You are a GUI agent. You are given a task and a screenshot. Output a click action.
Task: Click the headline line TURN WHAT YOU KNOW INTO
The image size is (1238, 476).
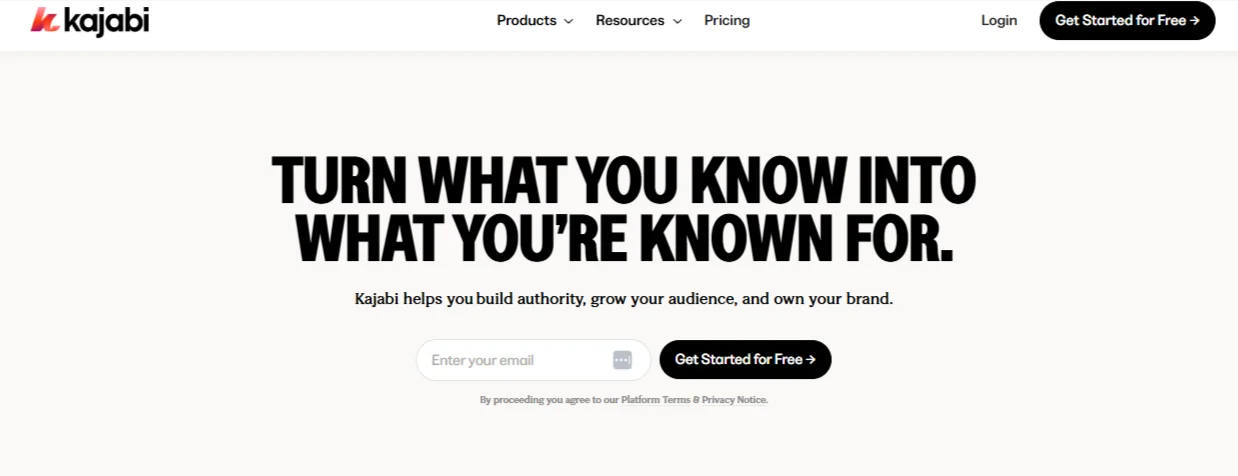[623, 181]
